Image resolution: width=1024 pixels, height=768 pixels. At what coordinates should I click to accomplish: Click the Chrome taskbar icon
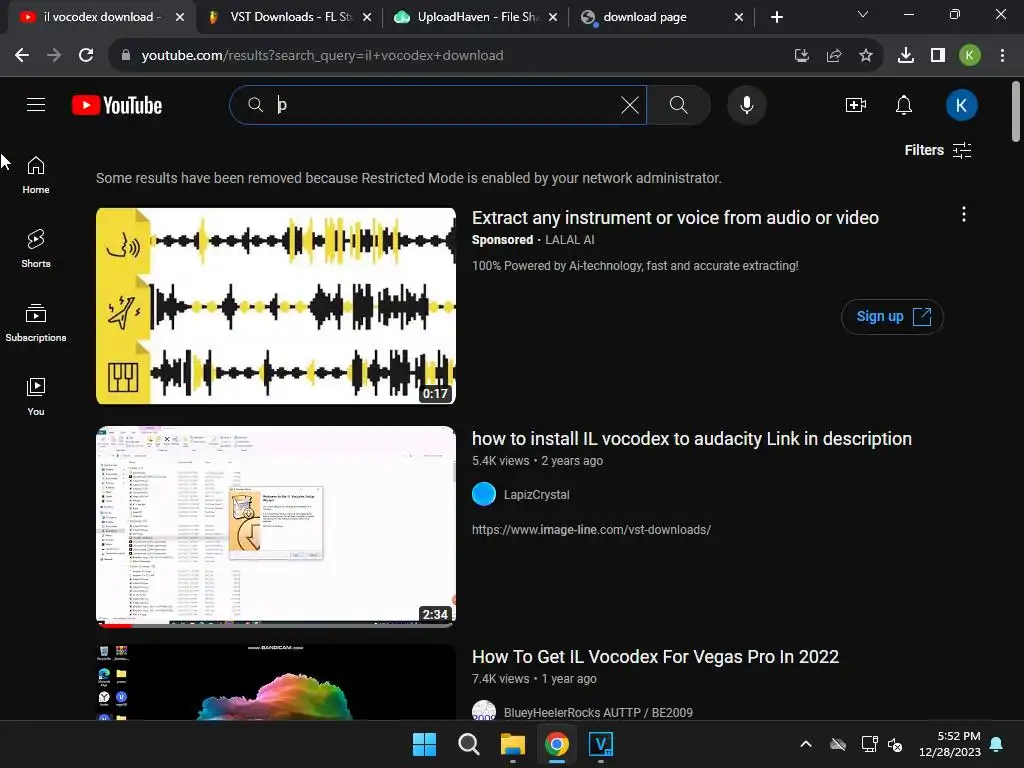pos(557,744)
